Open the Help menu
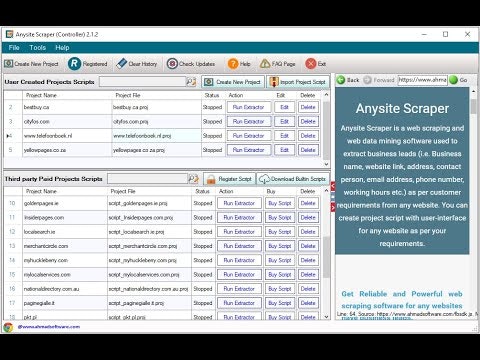Screen dimensions: 480x360 [x=62, y=48]
